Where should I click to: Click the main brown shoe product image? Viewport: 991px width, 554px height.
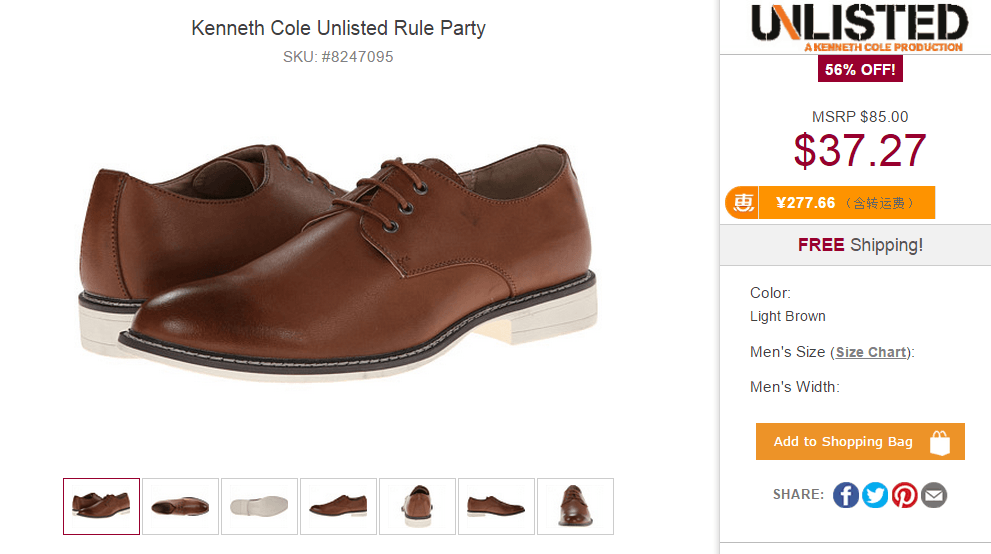tap(338, 262)
